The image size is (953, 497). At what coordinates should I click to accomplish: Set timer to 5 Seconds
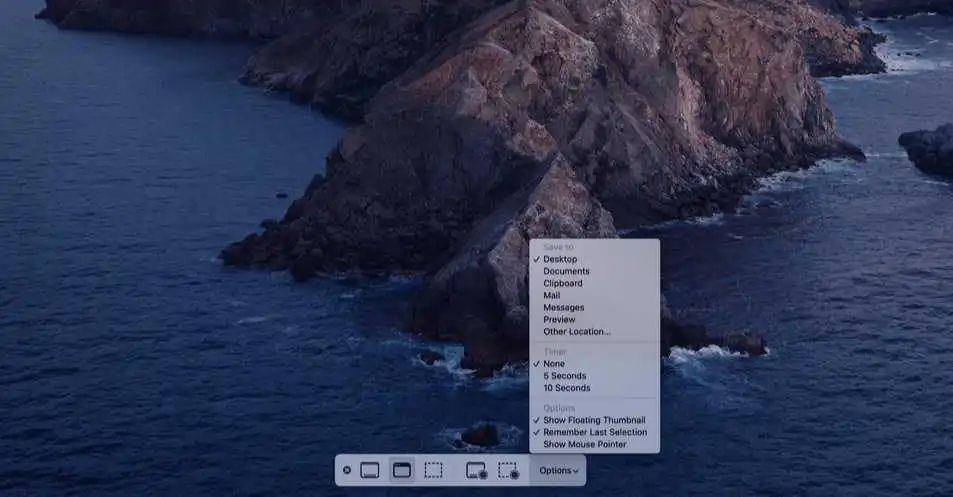(566, 376)
